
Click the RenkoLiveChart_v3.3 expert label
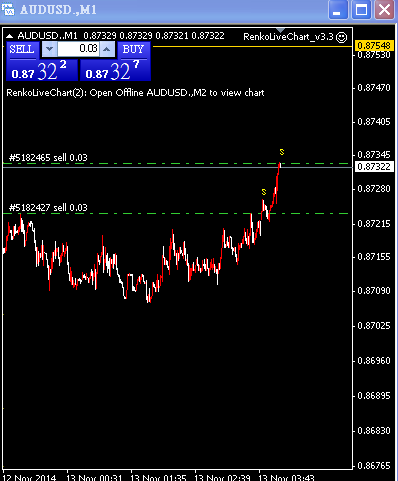(288, 37)
